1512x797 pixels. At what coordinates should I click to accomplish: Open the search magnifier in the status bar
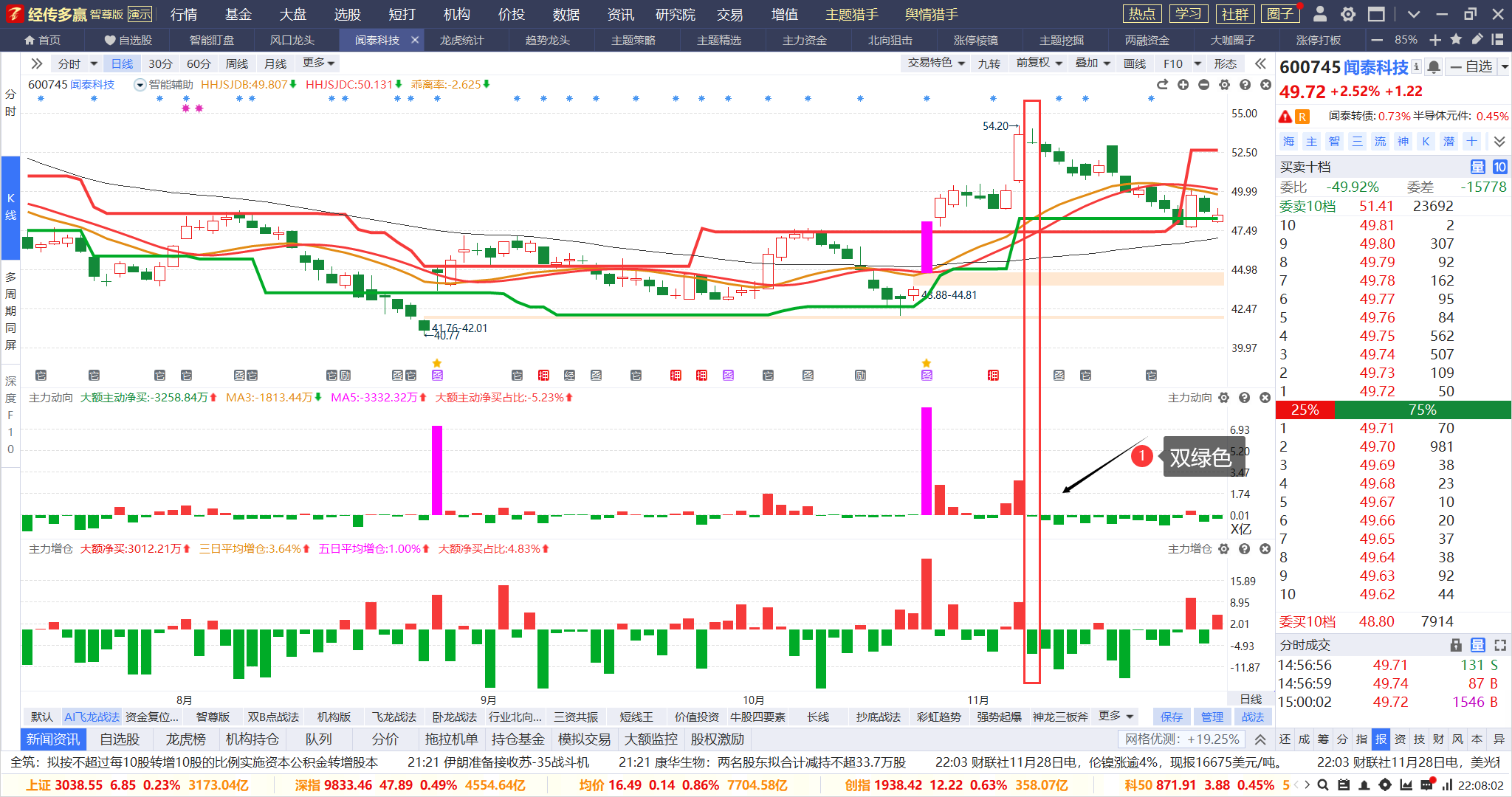(1323, 785)
